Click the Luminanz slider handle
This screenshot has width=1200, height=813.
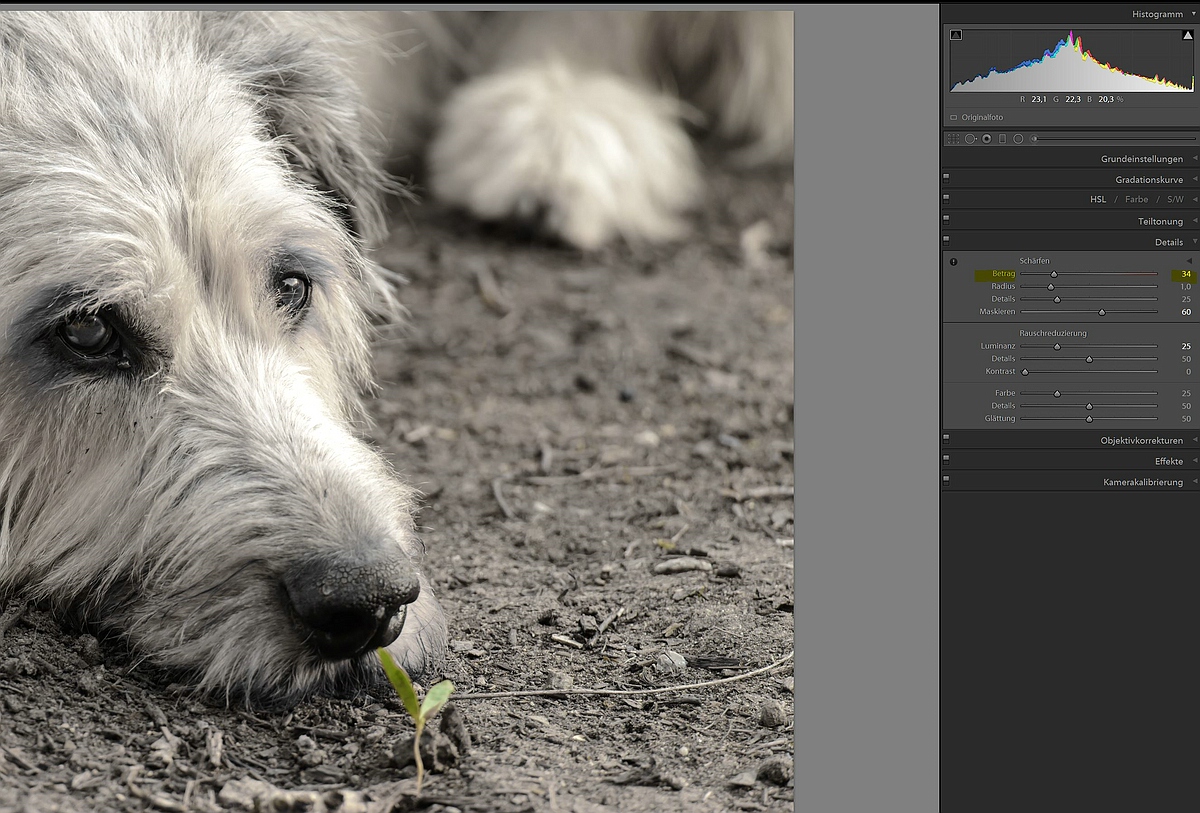click(1057, 346)
